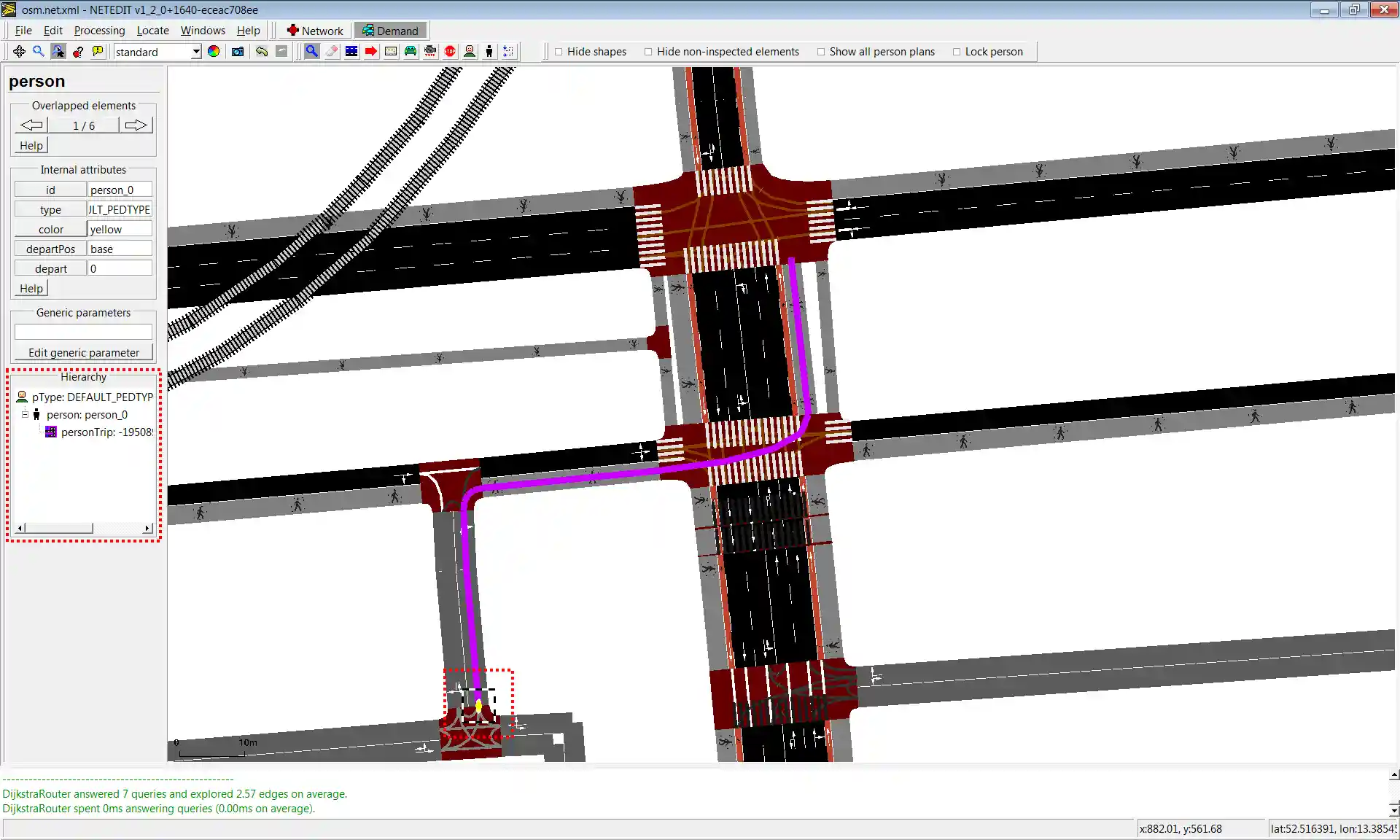This screenshot has height=840, width=1400.
Task: Go to next overlapped element arrow
Action: (x=136, y=125)
